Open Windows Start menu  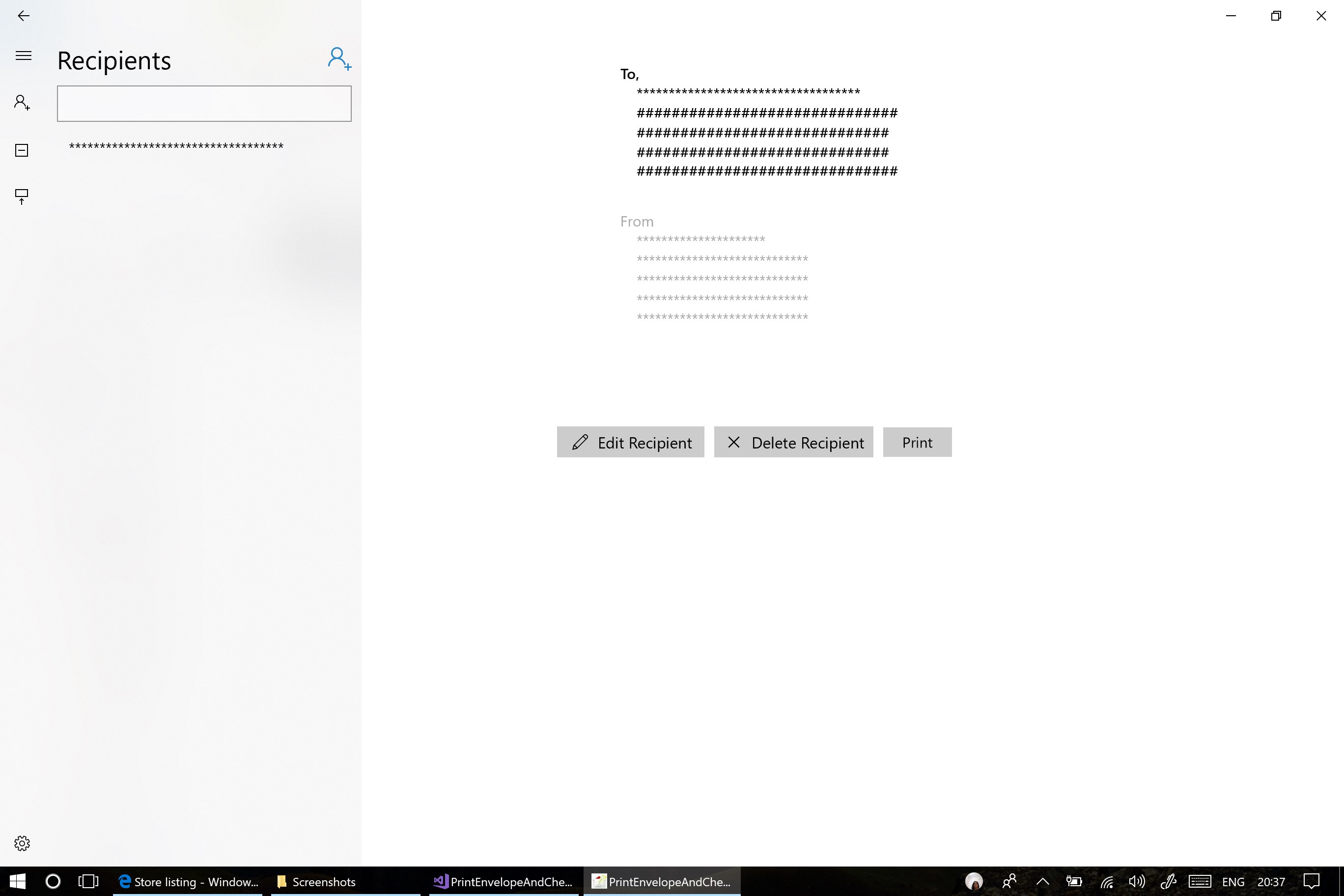pyautogui.click(x=17, y=881)
